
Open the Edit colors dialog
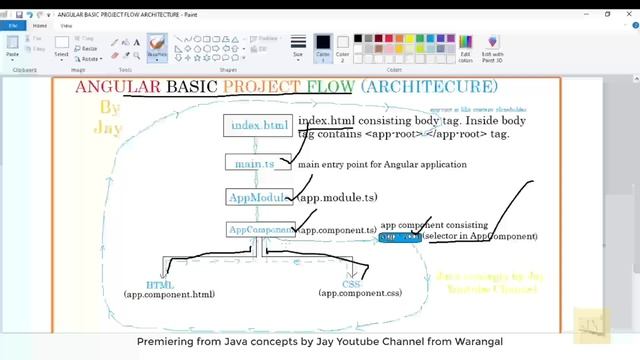coord(465,49)
